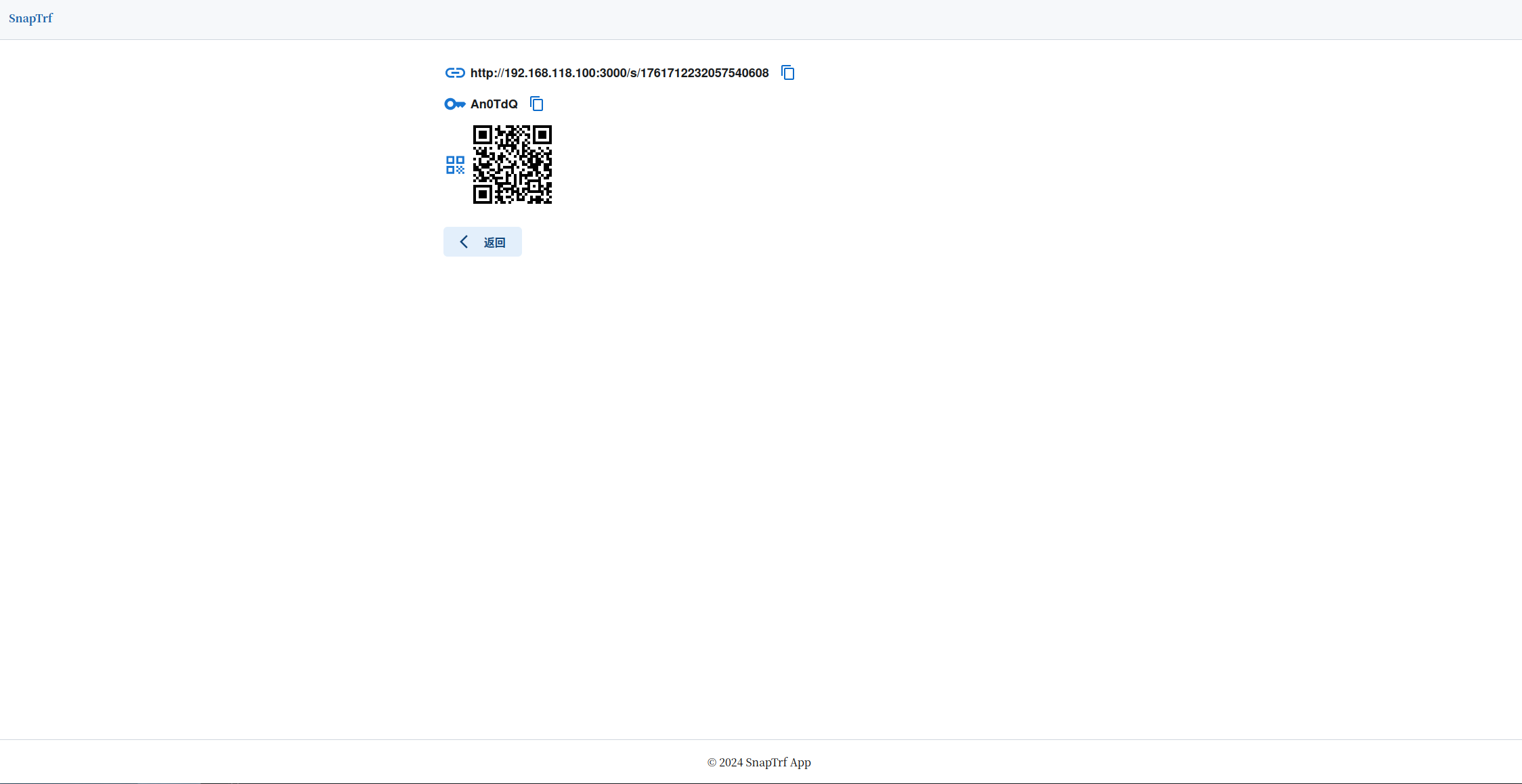Click the footer text © 2024 SnapTrf App

759,762
